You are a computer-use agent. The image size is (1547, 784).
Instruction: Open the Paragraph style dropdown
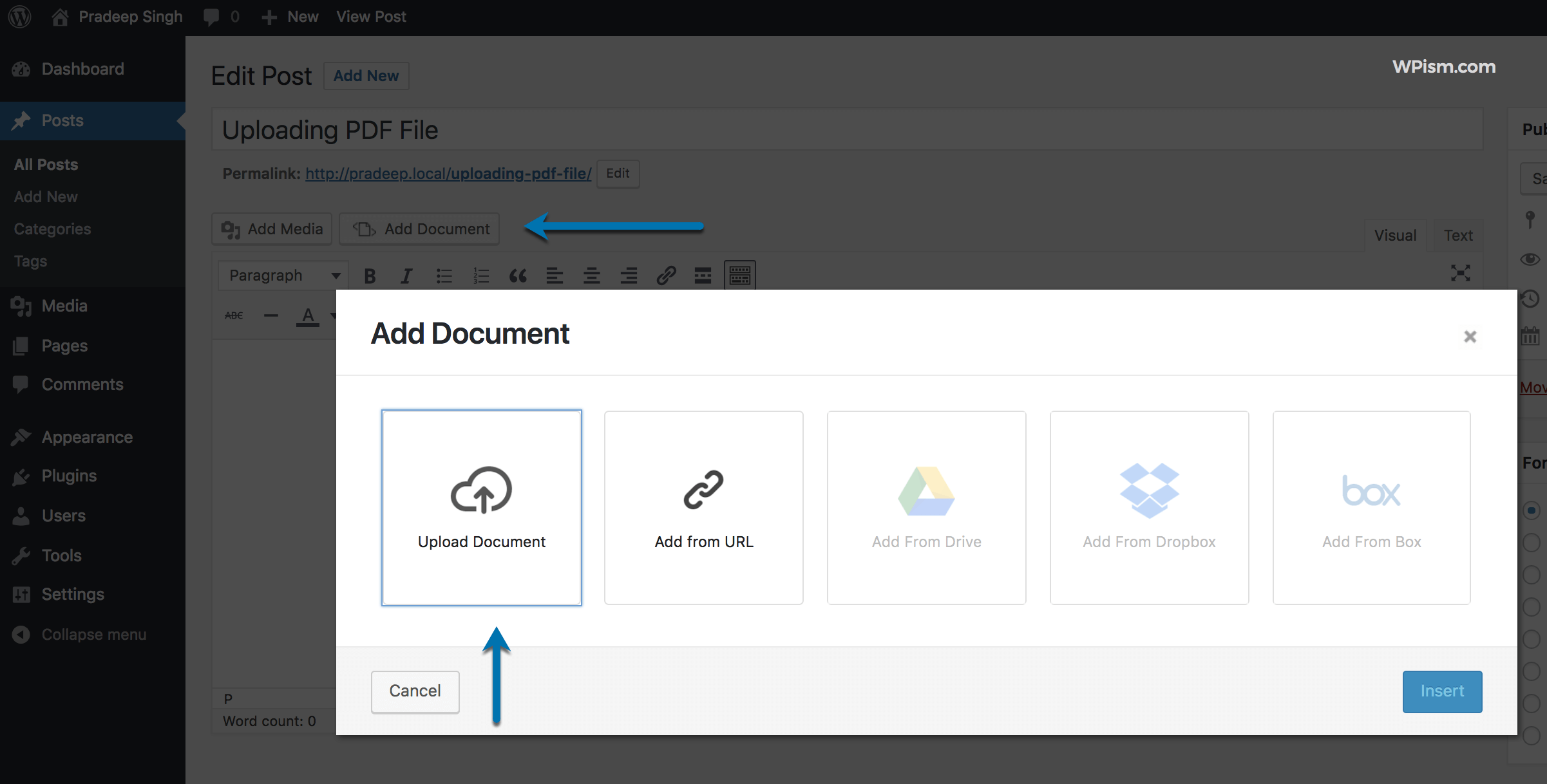tap(282, 275)
